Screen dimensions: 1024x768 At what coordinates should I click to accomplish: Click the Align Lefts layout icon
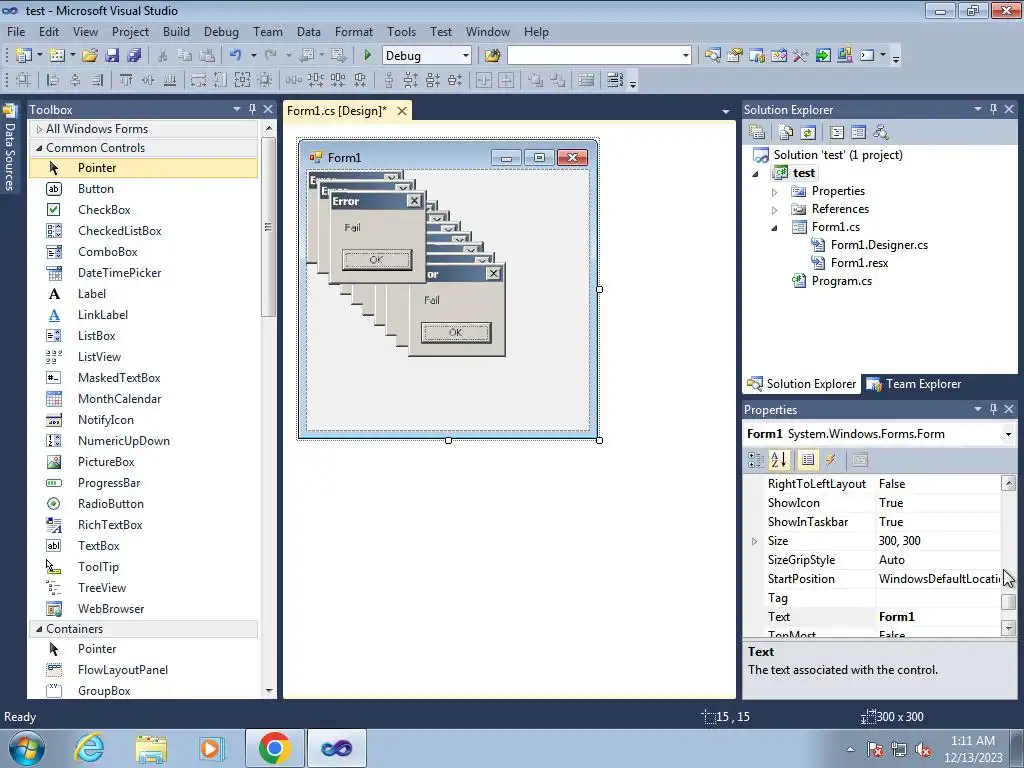54,80
